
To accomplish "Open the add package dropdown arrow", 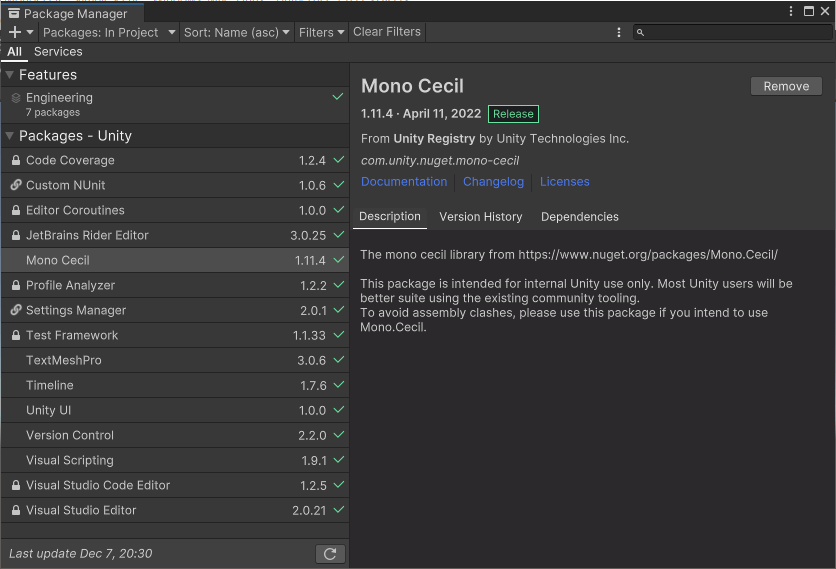I will (x=30, y=33).
